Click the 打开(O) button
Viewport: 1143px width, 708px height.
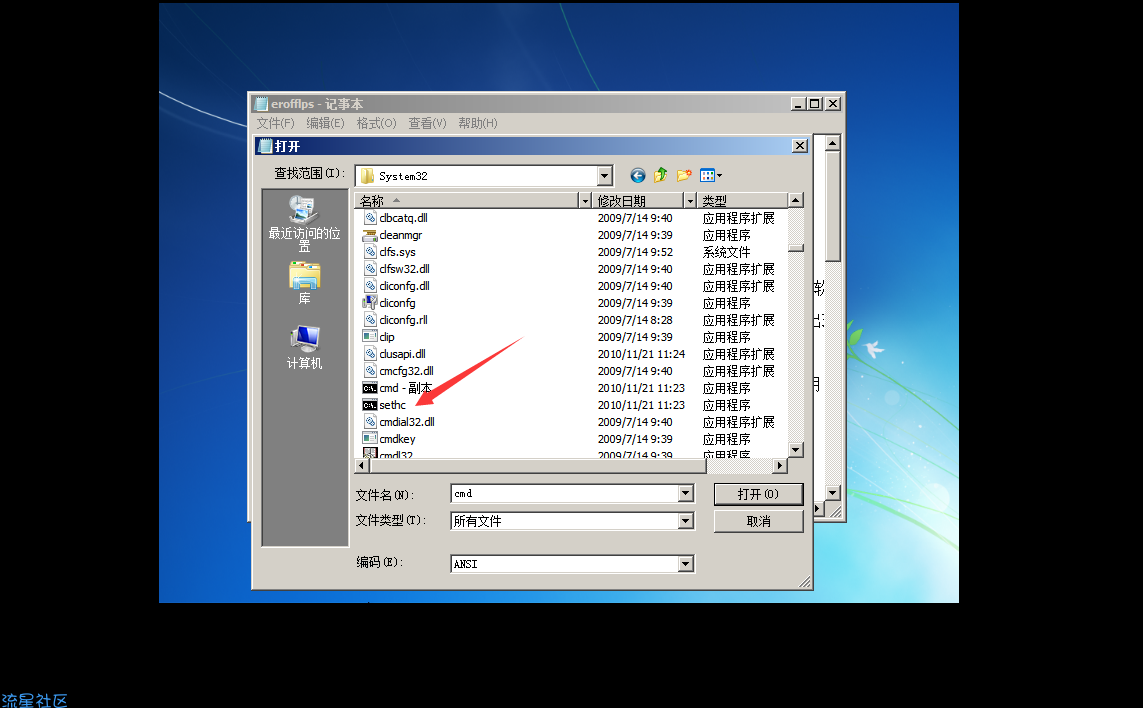[758, 494]
